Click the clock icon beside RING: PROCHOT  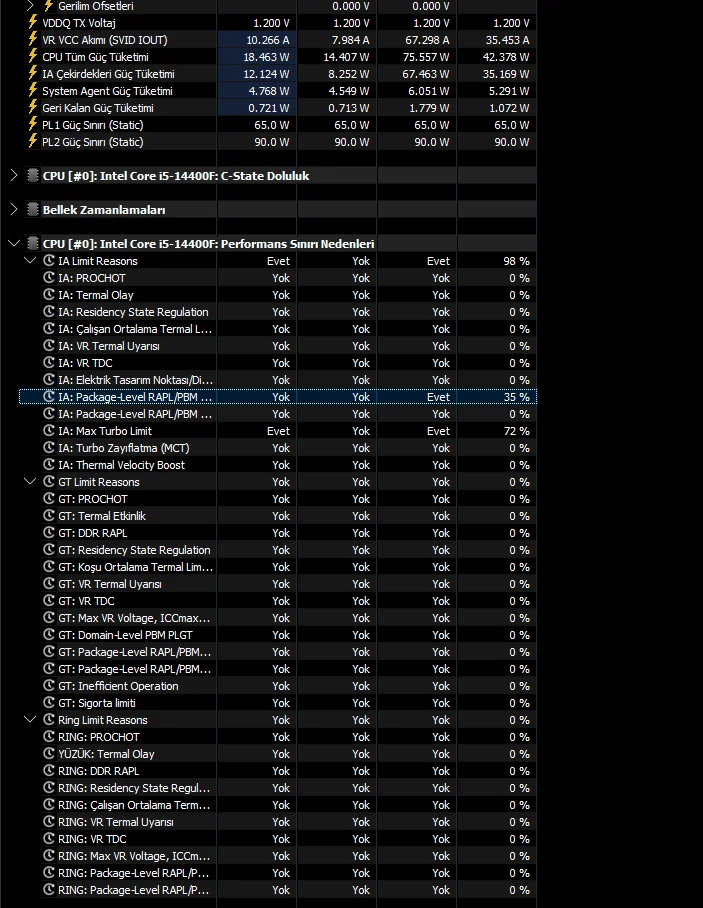[49, 737]
